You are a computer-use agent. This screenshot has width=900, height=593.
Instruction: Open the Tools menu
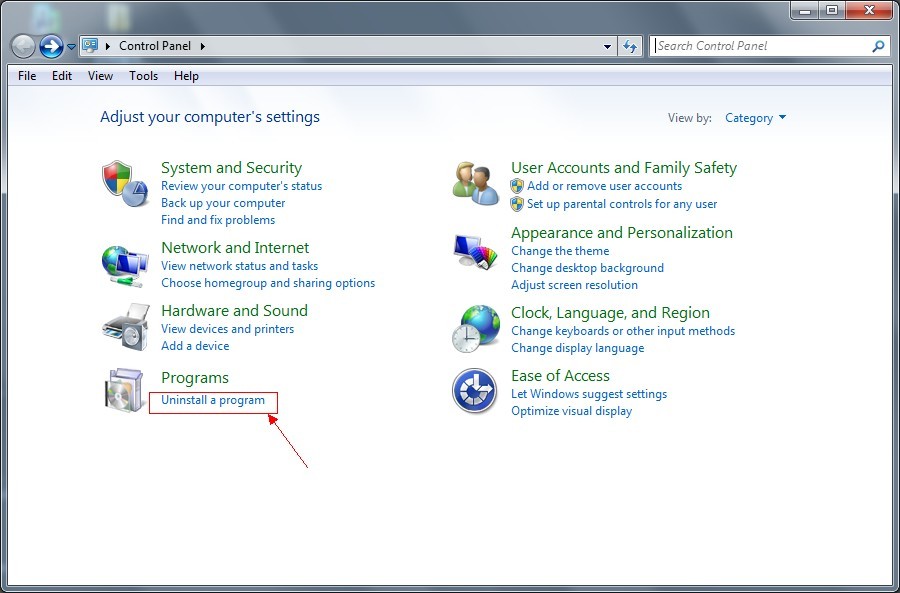pos(143,76)
